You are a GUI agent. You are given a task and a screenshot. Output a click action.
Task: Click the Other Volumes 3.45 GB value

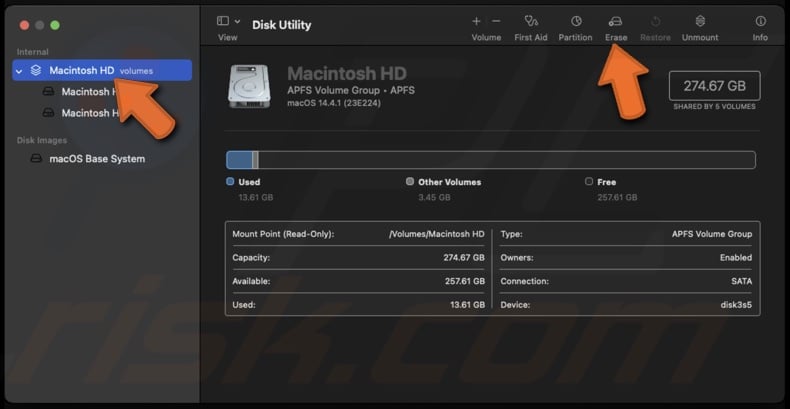[434, 197]
